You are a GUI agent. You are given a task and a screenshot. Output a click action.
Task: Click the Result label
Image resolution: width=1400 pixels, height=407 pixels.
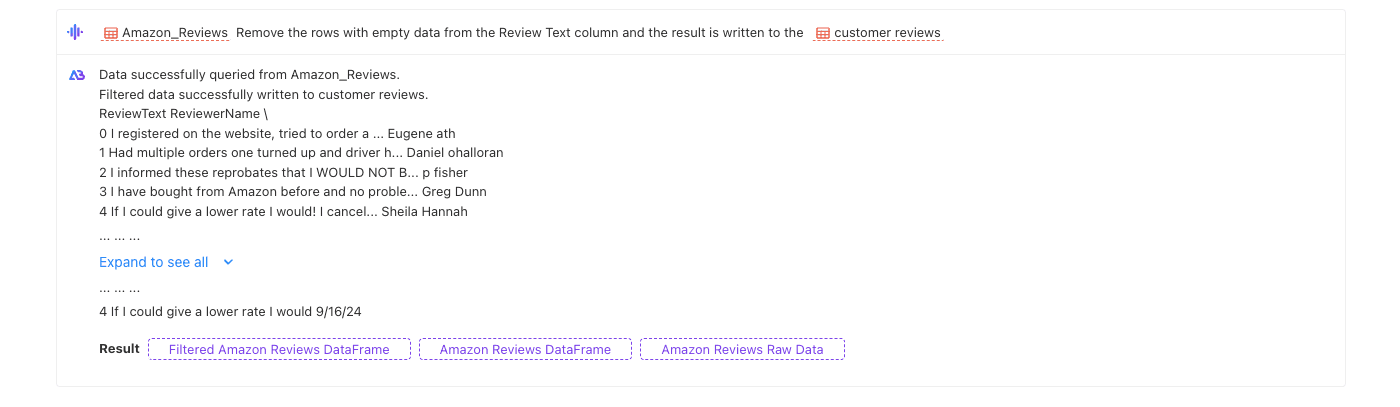pyautogui.click(x=119, y=349)
